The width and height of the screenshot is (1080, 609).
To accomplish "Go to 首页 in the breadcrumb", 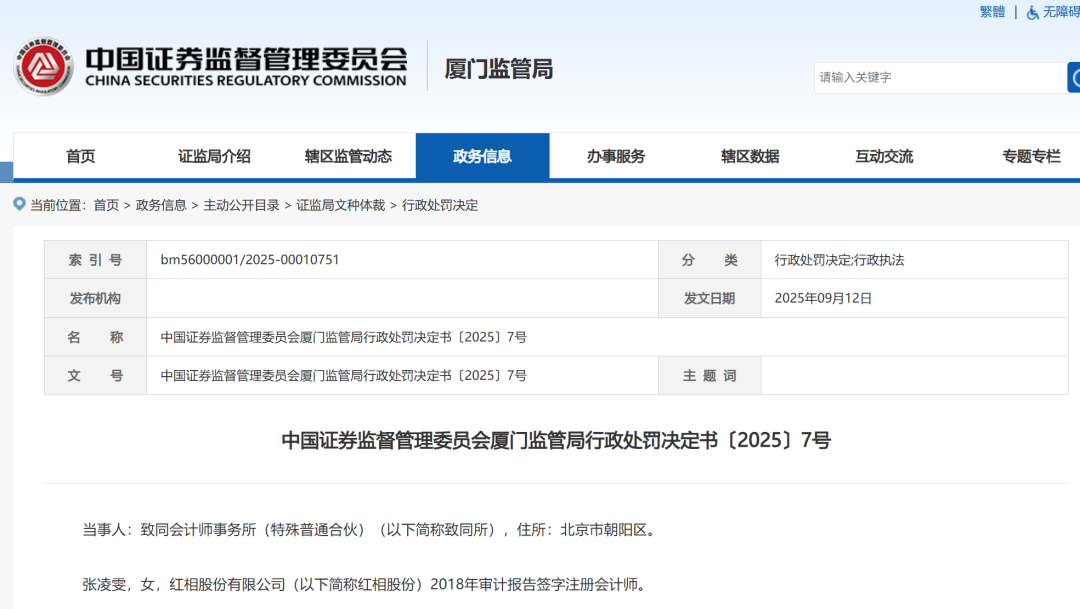I will coord(106,205).
